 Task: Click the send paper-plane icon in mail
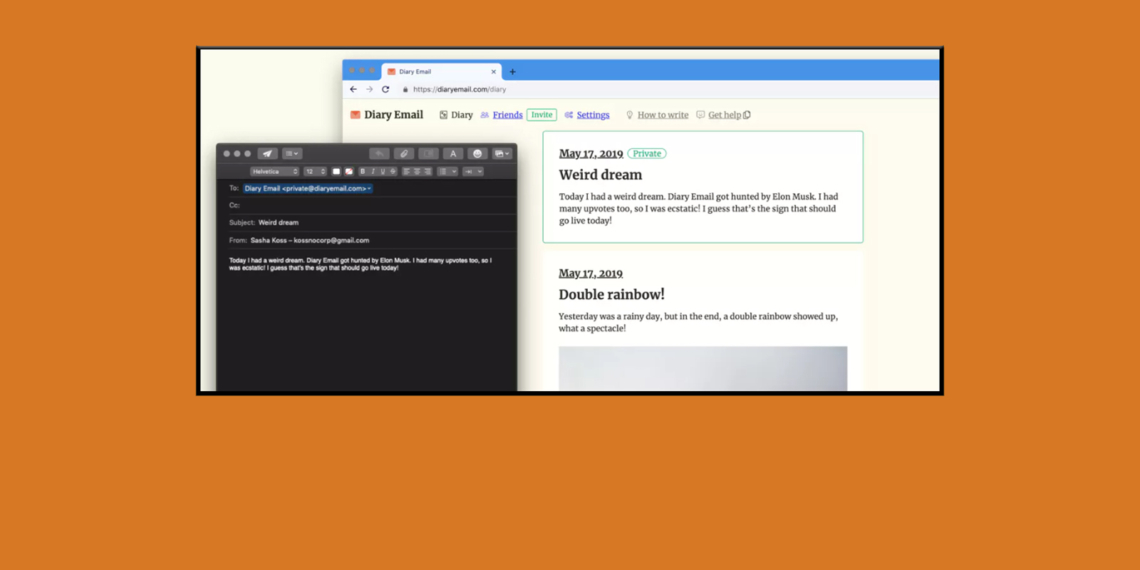pos(267,154)
